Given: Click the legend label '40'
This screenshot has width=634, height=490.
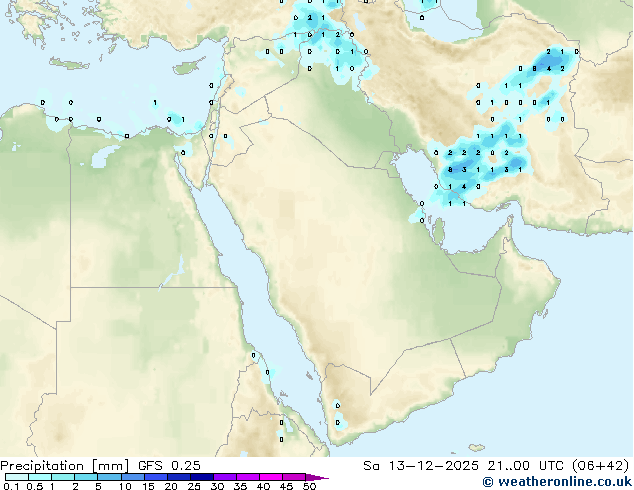Looking at the screenshot, I should (263, 486).
